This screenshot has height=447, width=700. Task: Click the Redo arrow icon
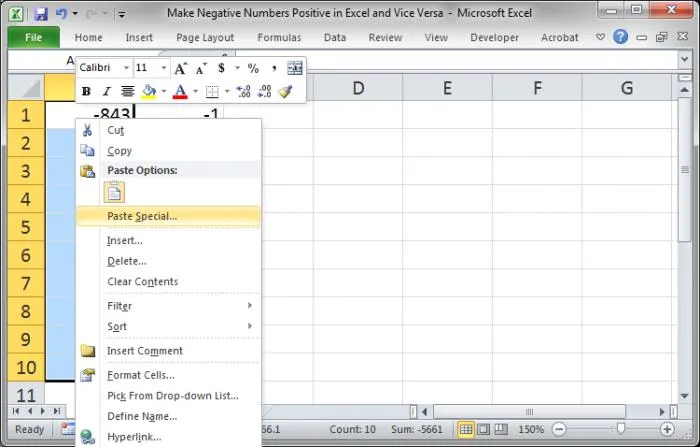[91, 13]
